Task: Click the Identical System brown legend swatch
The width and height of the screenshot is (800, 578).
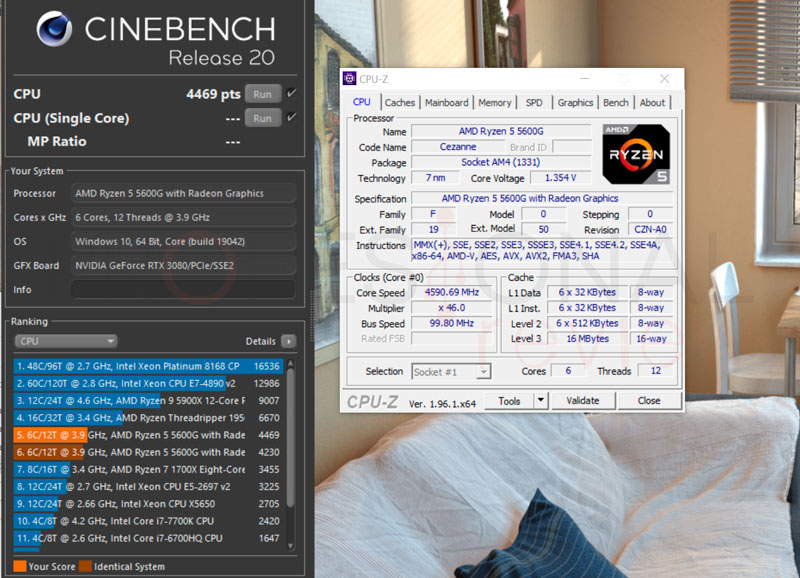Action: (85, 566)
